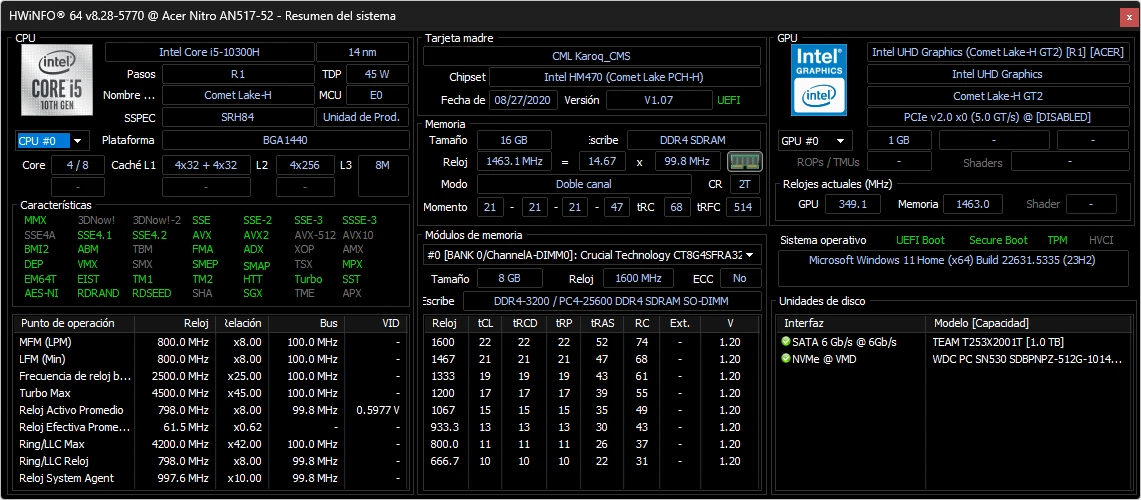Click the tRFC 514 value
This screenshot has height=500, width=1141.
(743, 207)
